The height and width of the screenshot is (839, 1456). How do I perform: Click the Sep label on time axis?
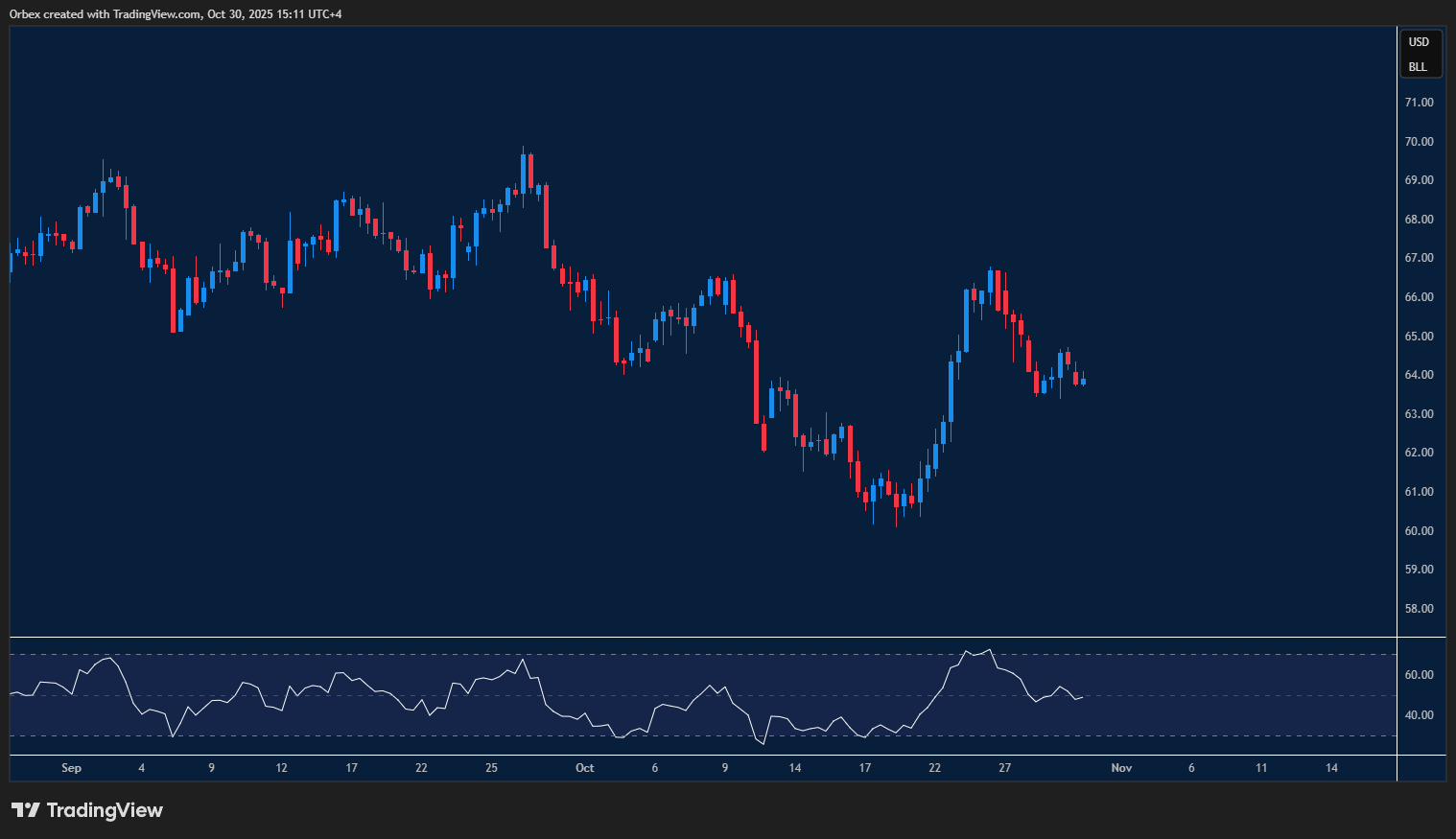pos(71,768)
